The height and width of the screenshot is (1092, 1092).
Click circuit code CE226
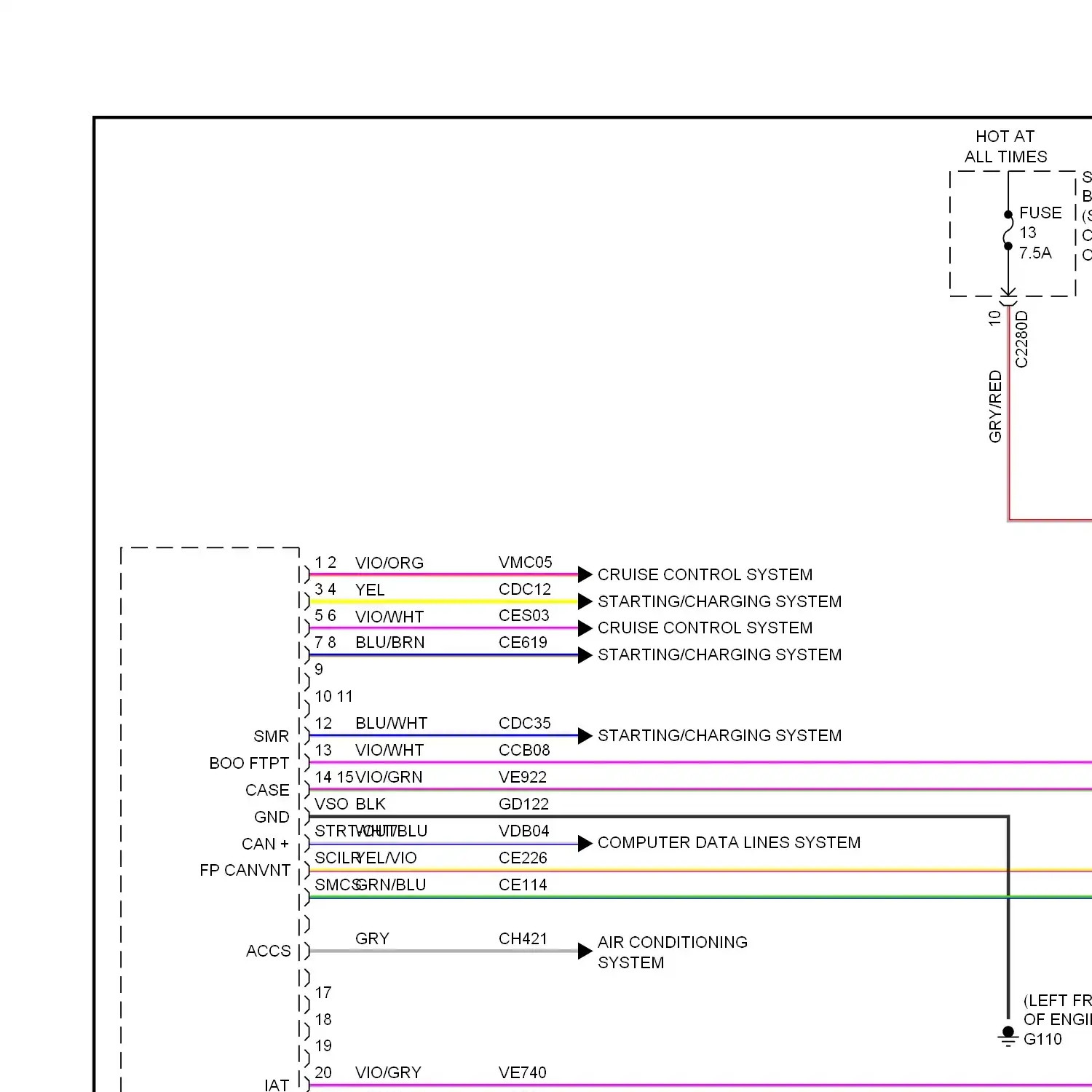(x=523, y=858)
